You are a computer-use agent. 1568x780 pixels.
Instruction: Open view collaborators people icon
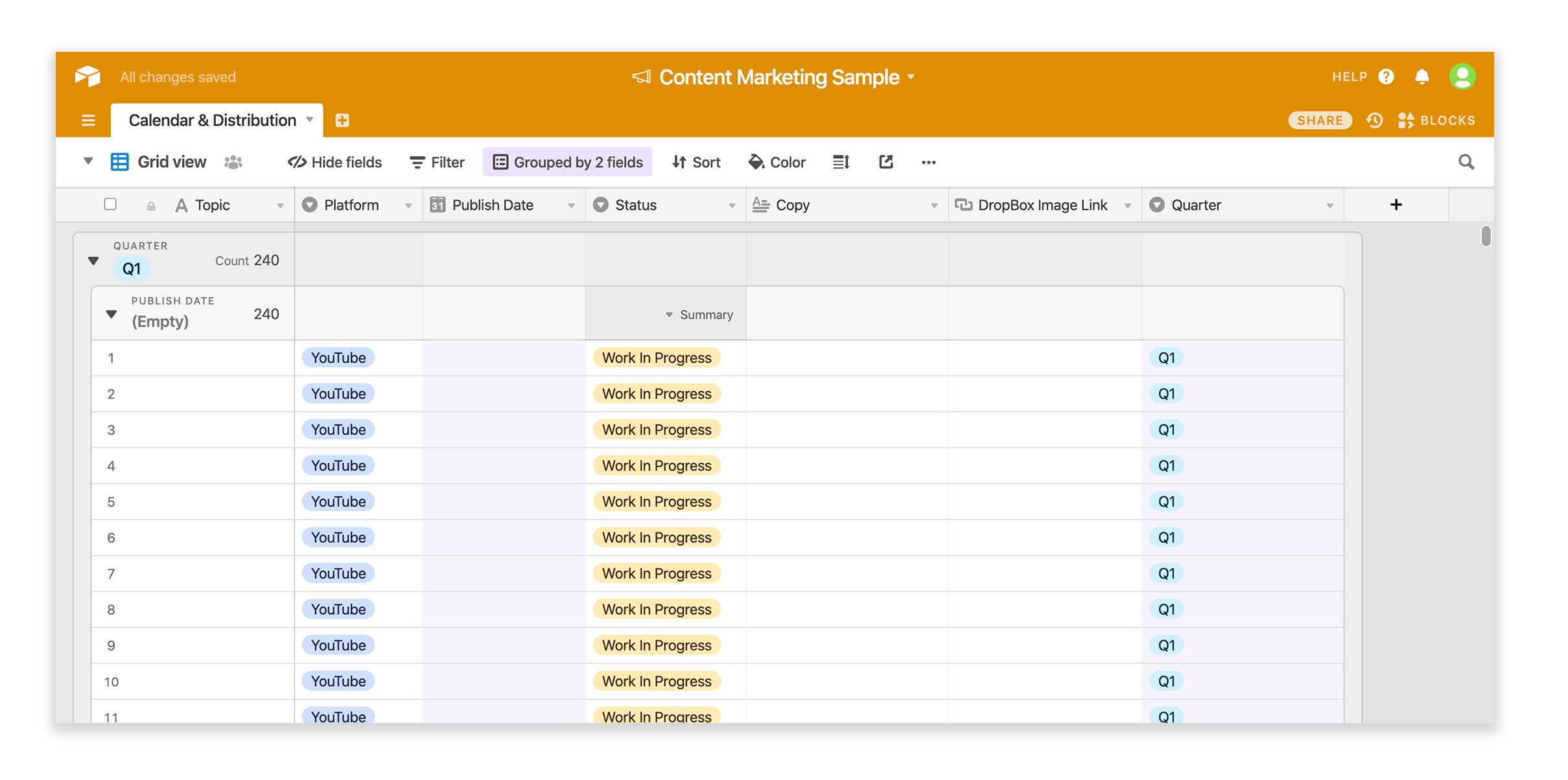233,162
